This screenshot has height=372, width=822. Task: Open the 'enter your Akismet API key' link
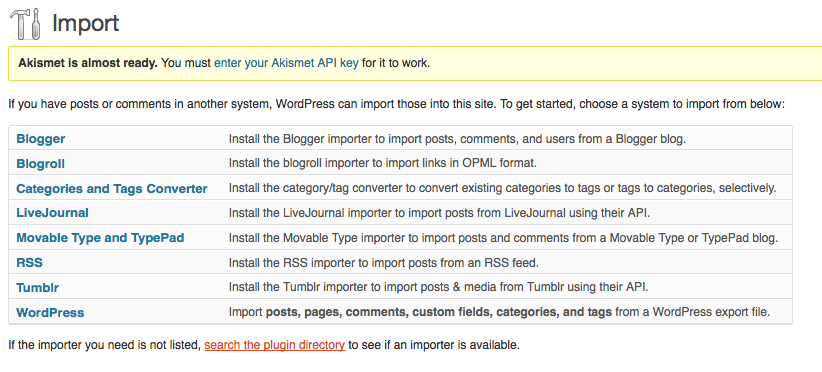pos(286,63)
